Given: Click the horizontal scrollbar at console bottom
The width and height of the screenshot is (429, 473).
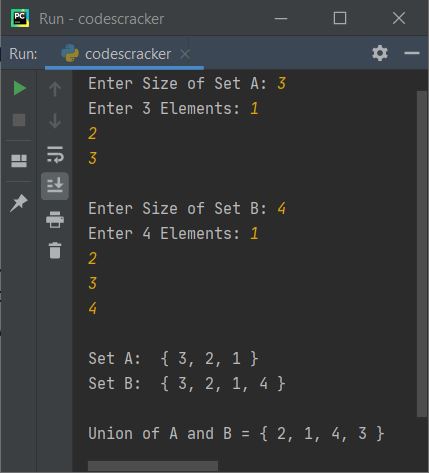Looking at the screenshot, I should click(153, 466).
